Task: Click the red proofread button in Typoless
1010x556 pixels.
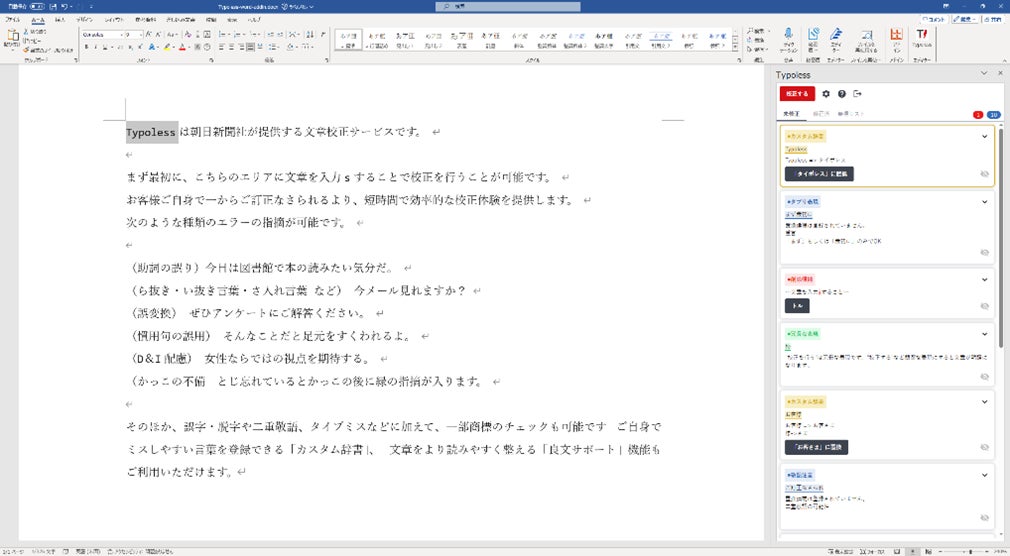Action: tap(797, 94)
